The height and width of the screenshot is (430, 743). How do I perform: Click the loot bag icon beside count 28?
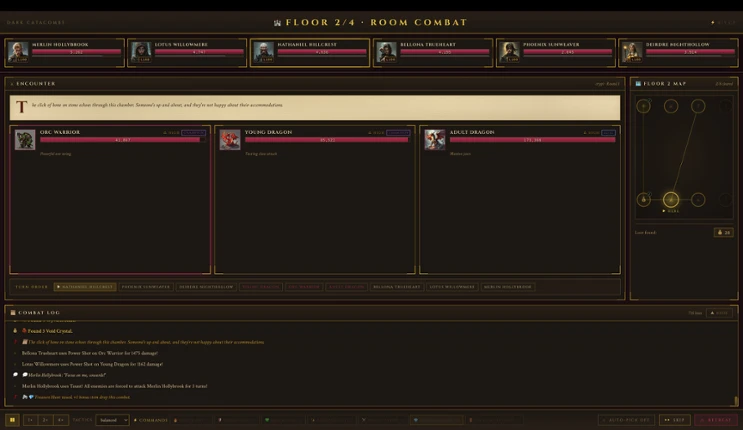coord(720,232)
